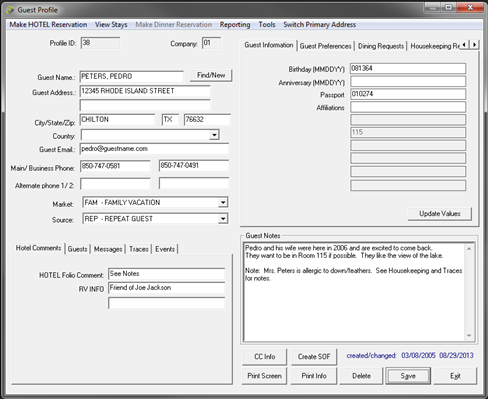Click the Profile ID field
488x399 pixels.
100,43
